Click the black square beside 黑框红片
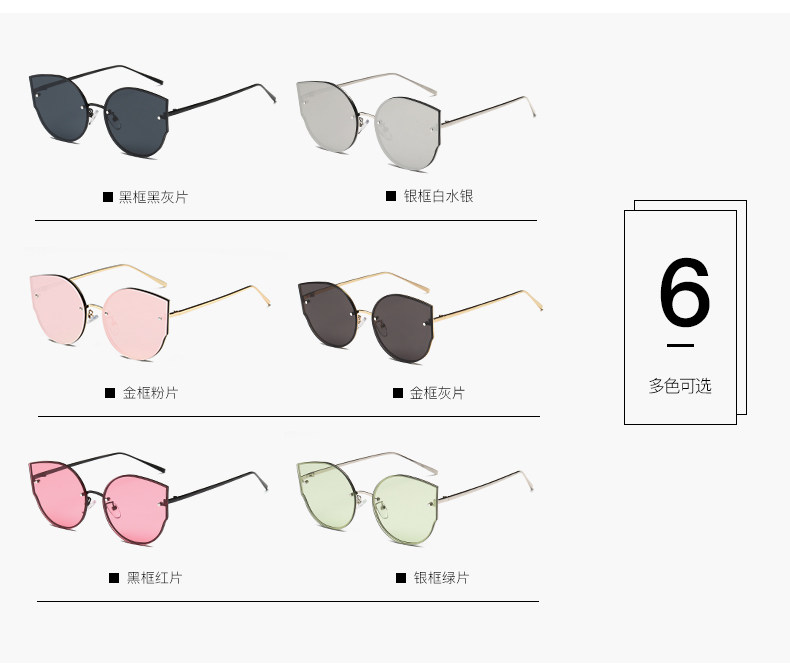Image resolution: width=790 pixels, height=670 pixels. (x=114, y=578)
